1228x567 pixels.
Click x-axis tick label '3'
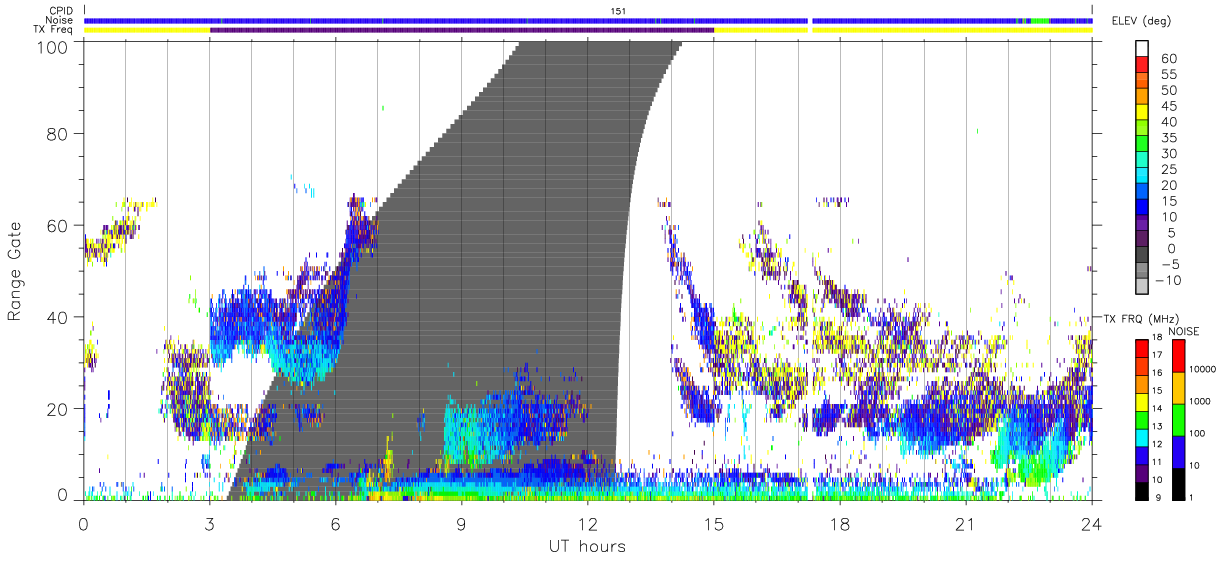(x=209, y=525)
